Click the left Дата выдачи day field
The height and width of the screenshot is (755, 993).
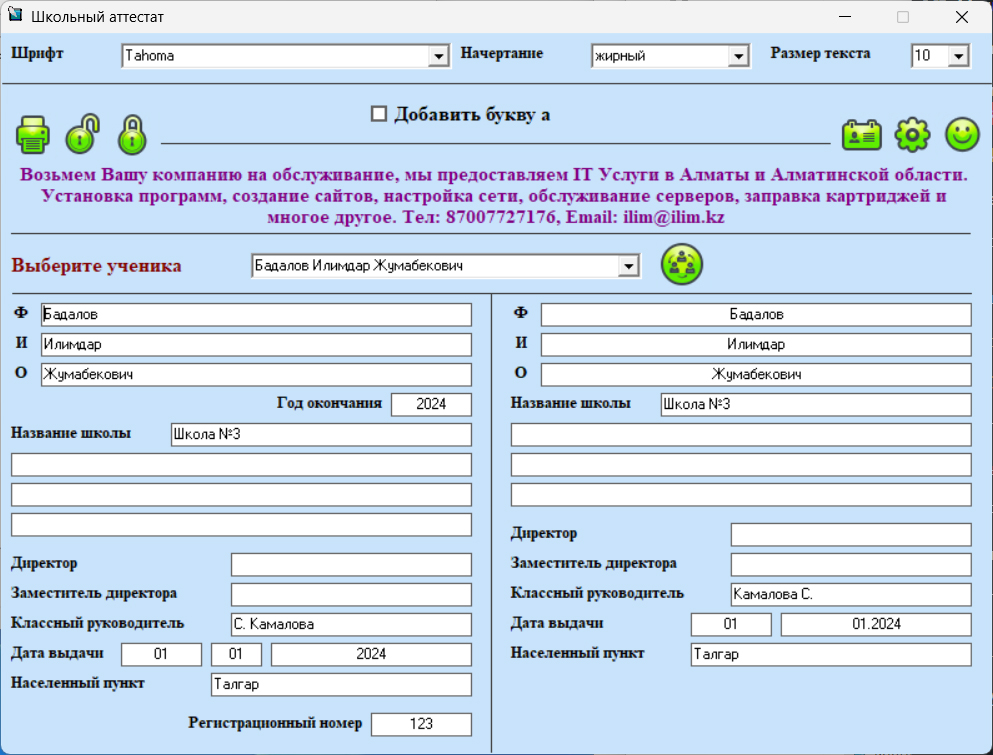pyautogui.click(x=161, y=654)
